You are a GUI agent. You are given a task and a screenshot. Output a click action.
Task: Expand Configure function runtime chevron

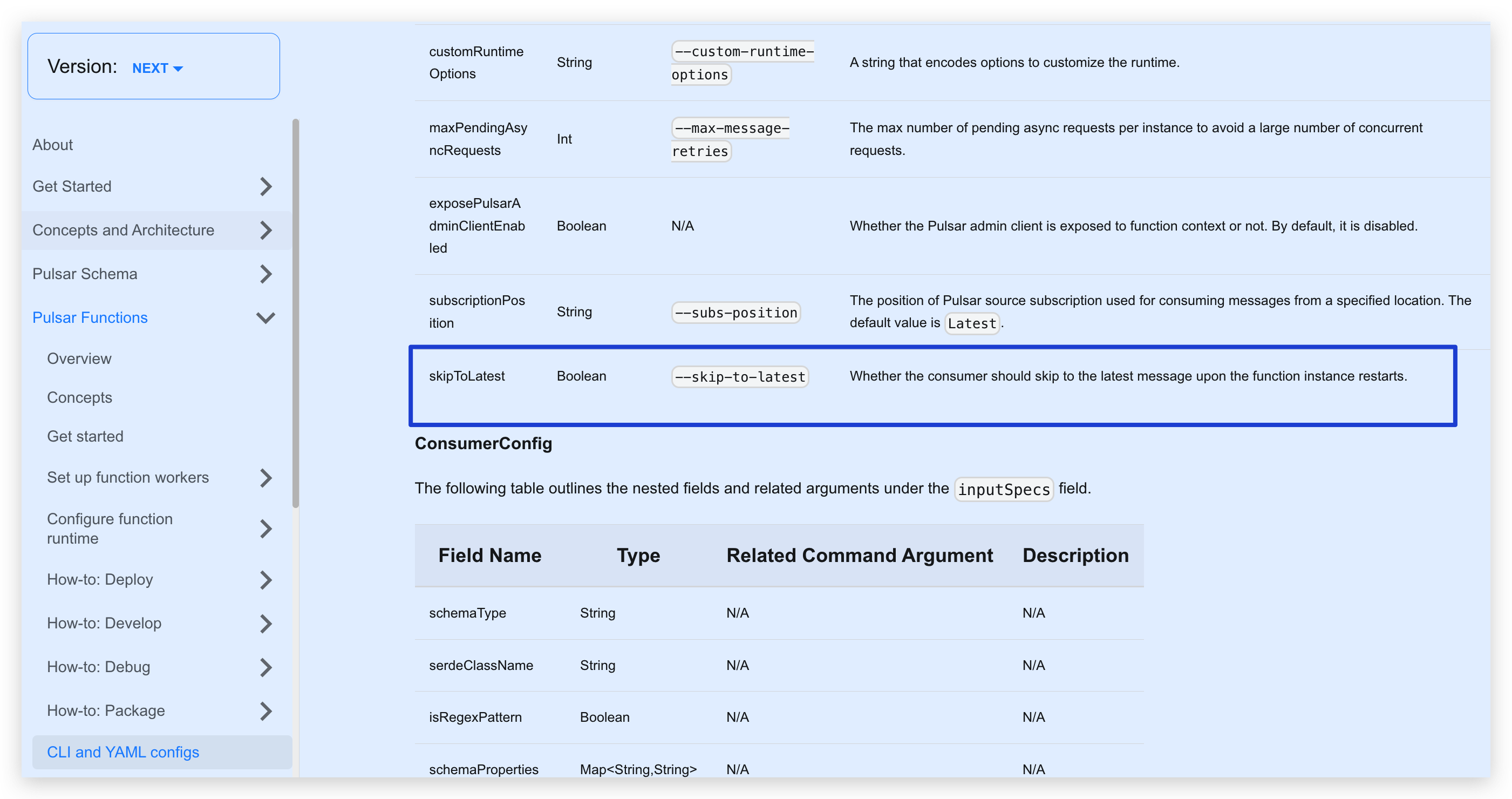[x=266, y=529]
